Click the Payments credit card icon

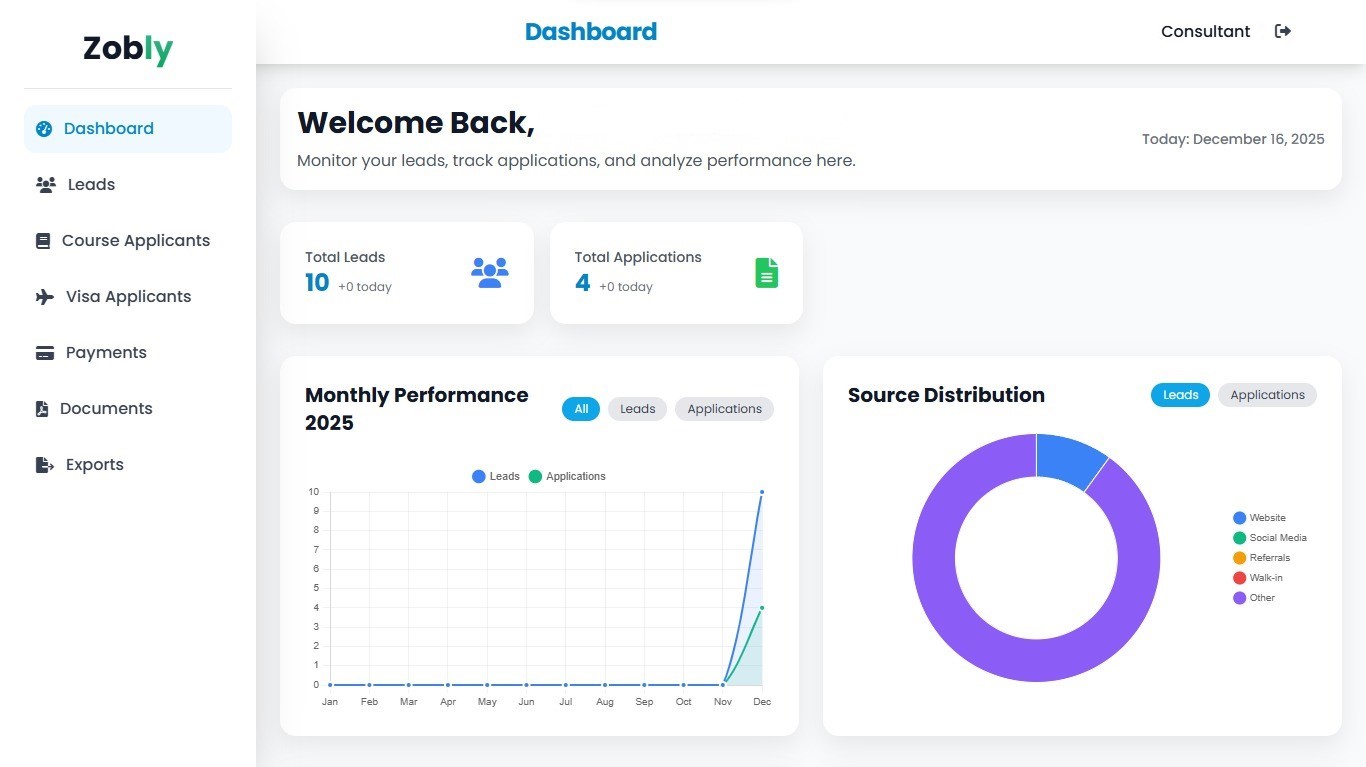point(45,353)
